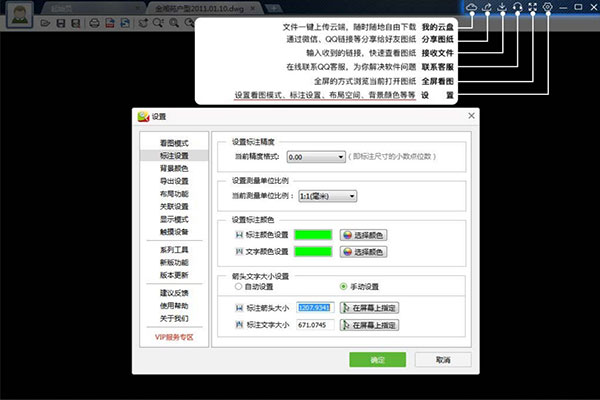Click the rotate view toolbar icon
The width and height of the screenshot is (600, 400).
tap(143, 23)
